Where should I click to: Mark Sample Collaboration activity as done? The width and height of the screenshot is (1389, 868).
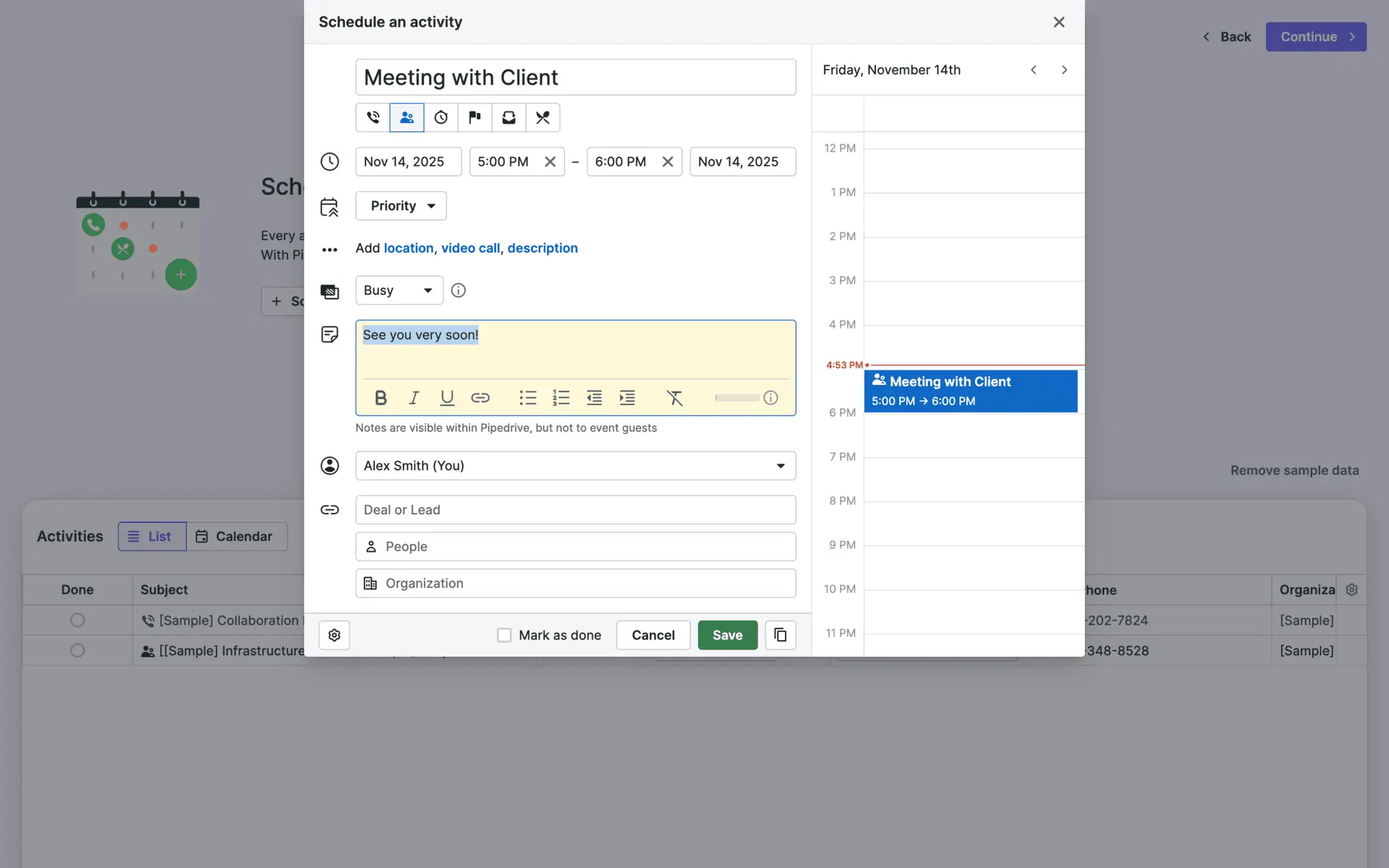[77, 620]
